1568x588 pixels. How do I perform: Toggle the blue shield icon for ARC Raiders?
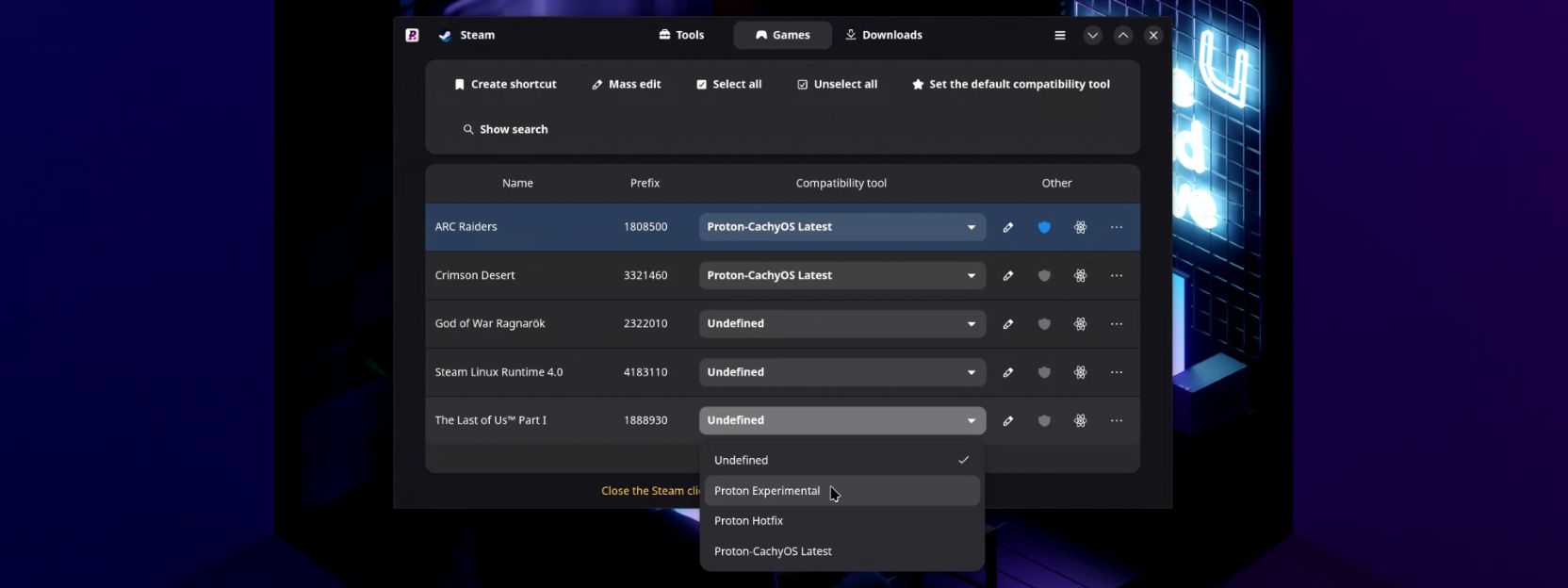click(x=1044, y=227)
